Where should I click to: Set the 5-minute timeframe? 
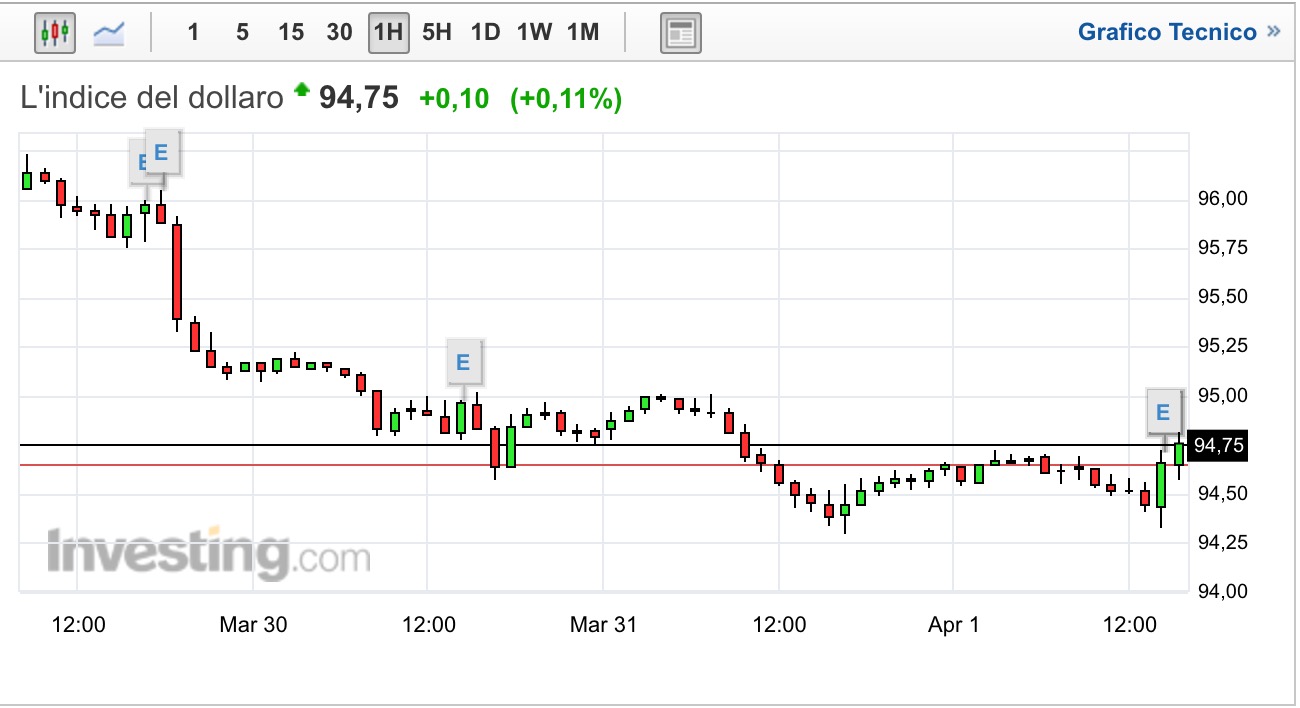(242, 32)
